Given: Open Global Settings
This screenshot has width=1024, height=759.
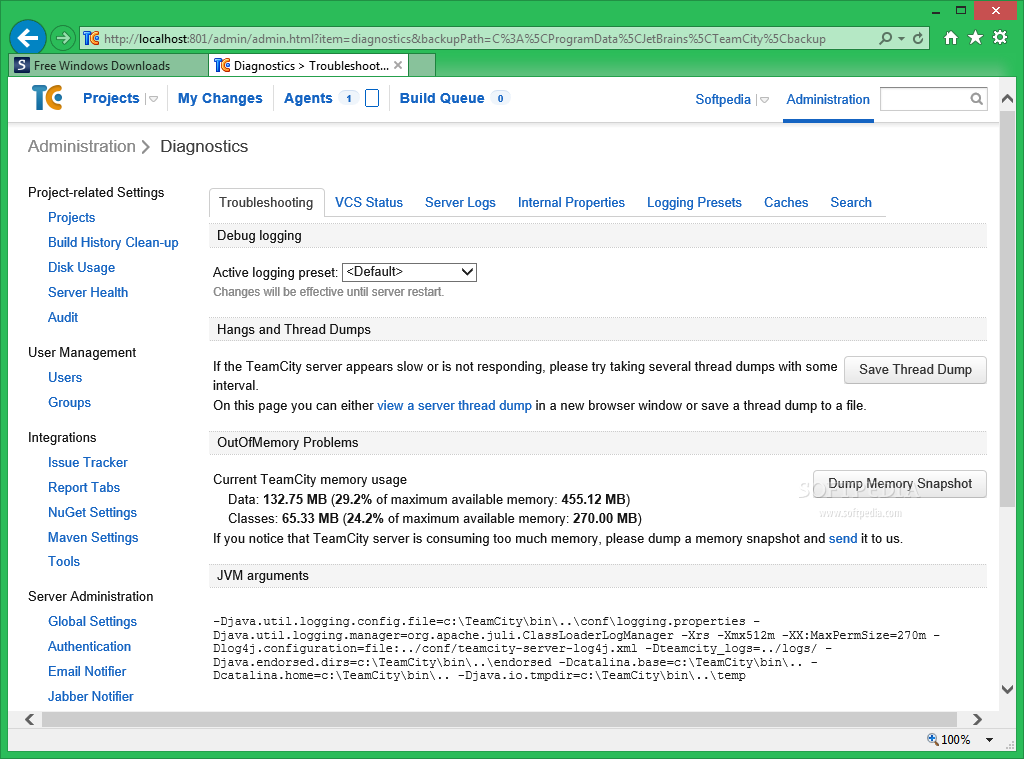Looking at the screenshot, I should click(x=93, y=622).
